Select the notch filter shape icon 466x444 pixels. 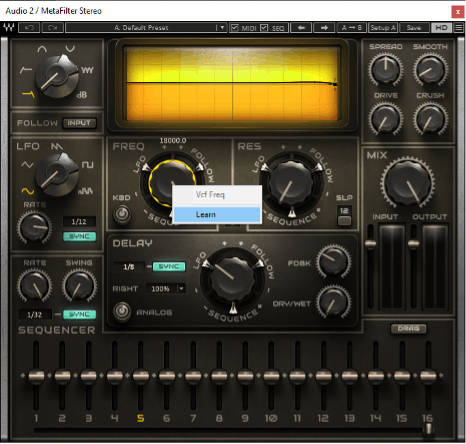[x=70, y=49]
